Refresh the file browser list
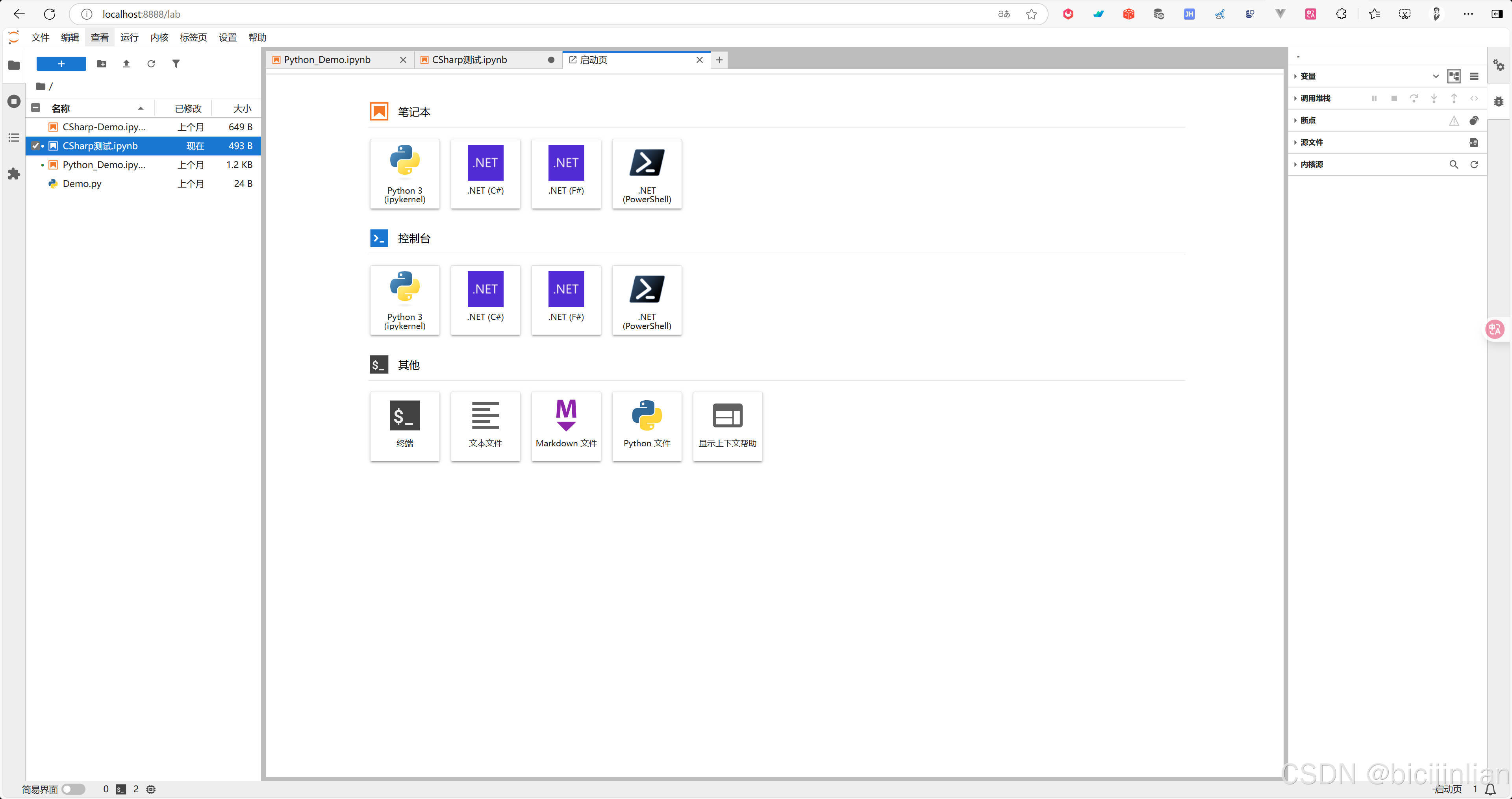 (151, 63)
